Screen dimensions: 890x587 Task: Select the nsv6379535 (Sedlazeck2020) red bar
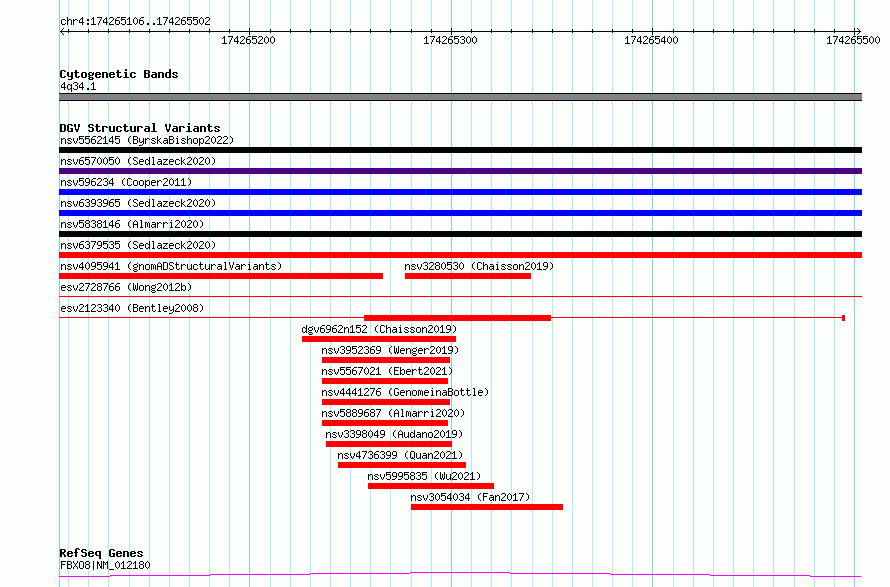(x=460, y=255)
